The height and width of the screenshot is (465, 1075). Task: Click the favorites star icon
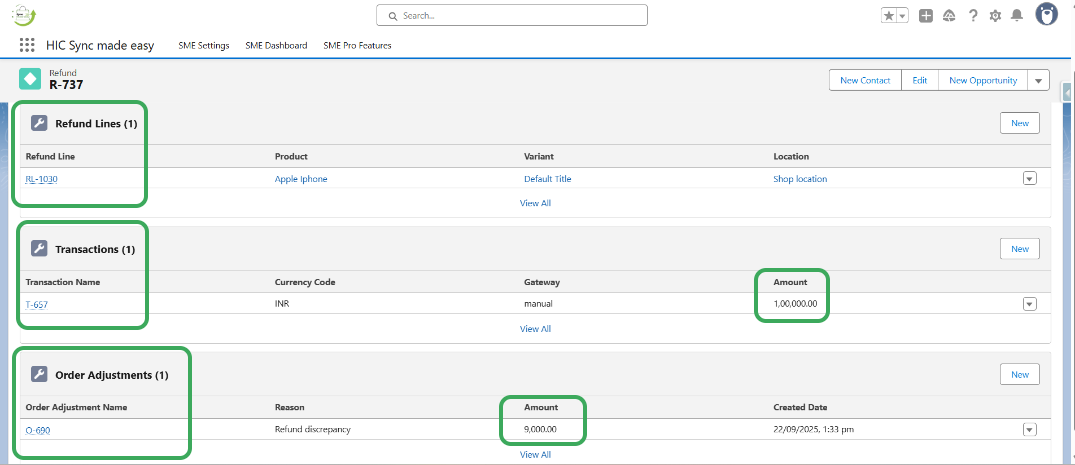click(888, 16)
